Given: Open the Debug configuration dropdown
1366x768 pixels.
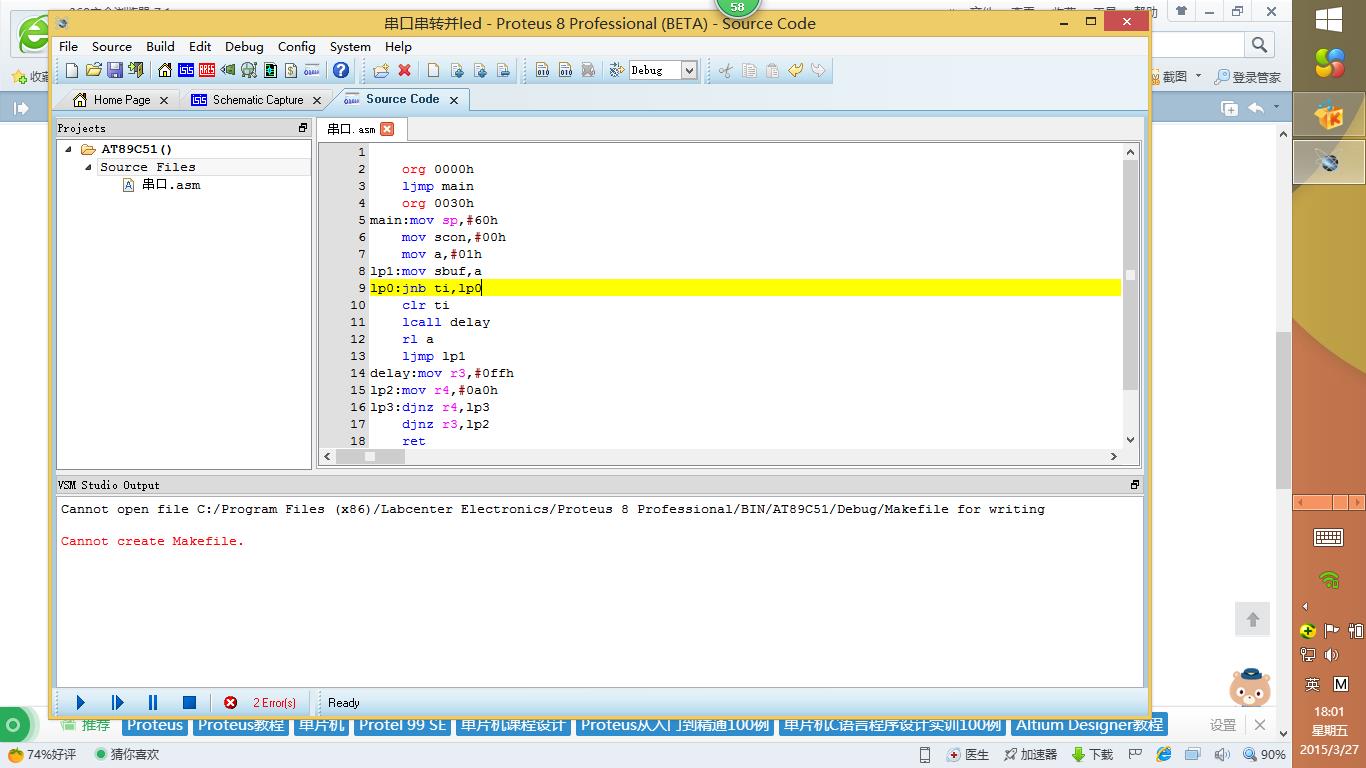Looking at the screenshot, I should pyautogui.click(x=689, y=70).
